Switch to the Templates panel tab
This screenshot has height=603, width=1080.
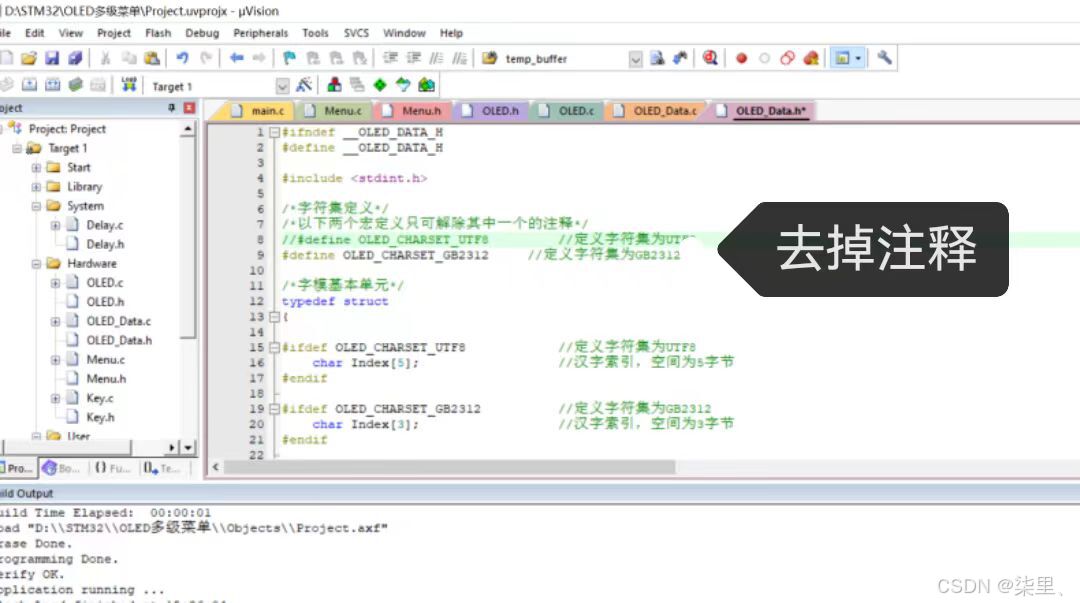click(x=160, y=468)
